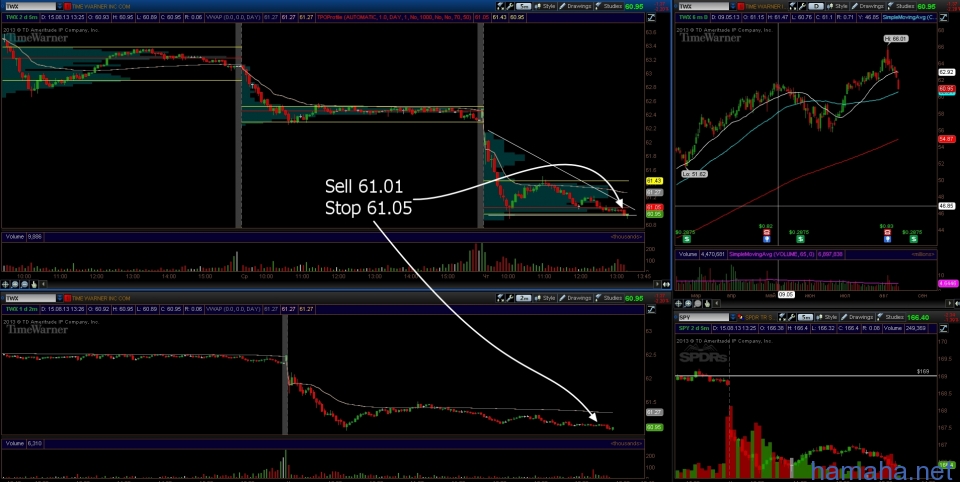Click earnings phone marker below daily chart's right side
This screenshot has height=482, width=960.
pos(887,232)
